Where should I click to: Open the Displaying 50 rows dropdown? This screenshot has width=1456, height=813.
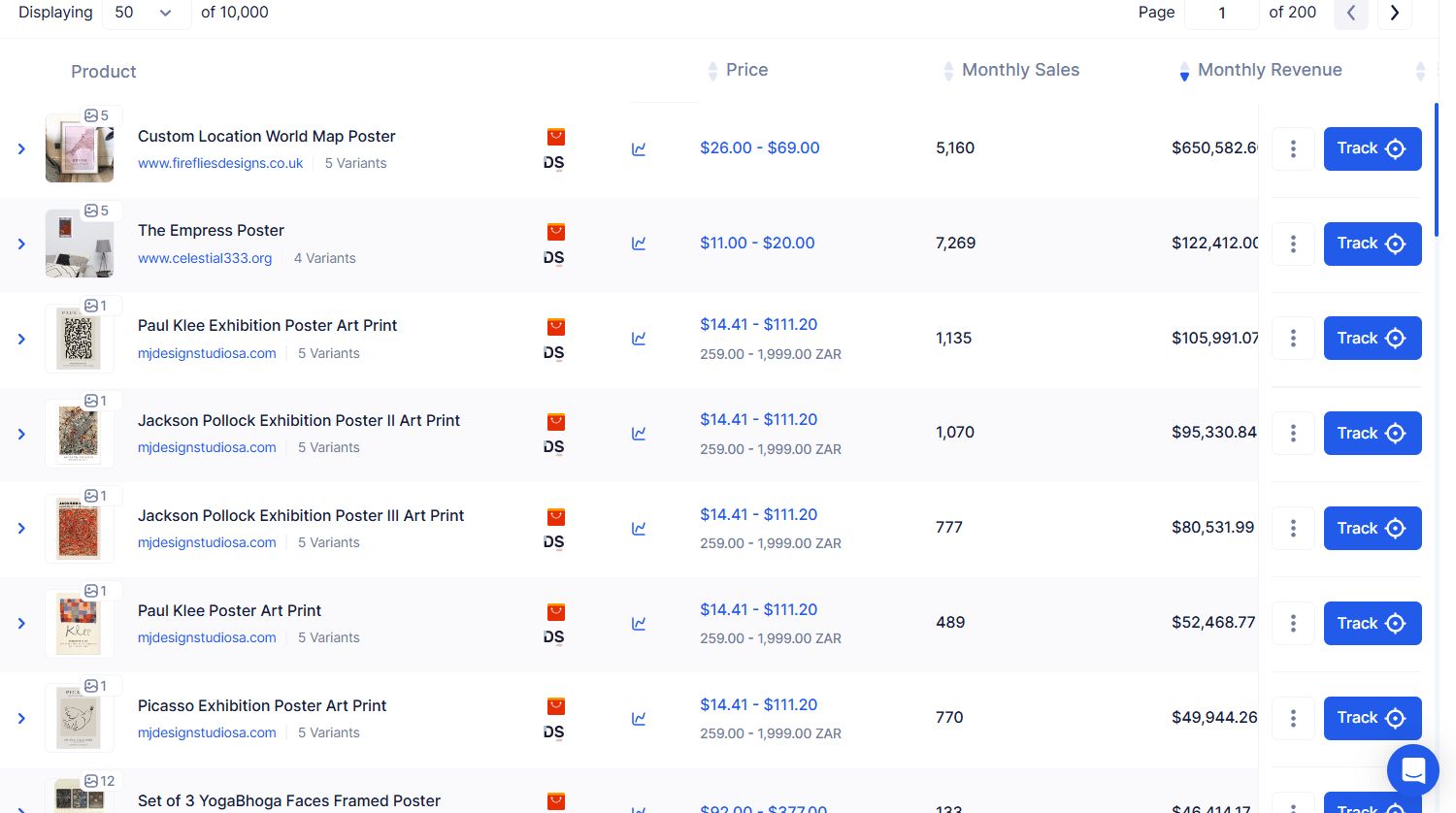(x=146, y=13)
